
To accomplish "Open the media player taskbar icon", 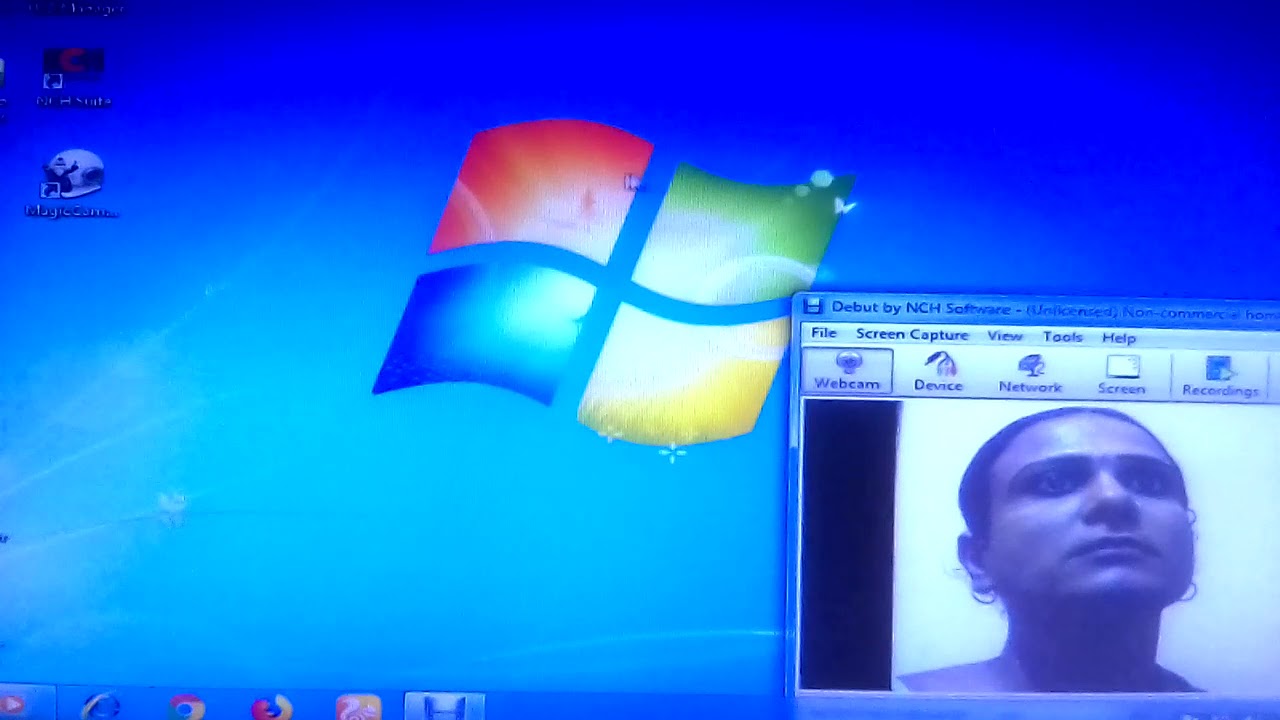I will (x=14, y=705).
